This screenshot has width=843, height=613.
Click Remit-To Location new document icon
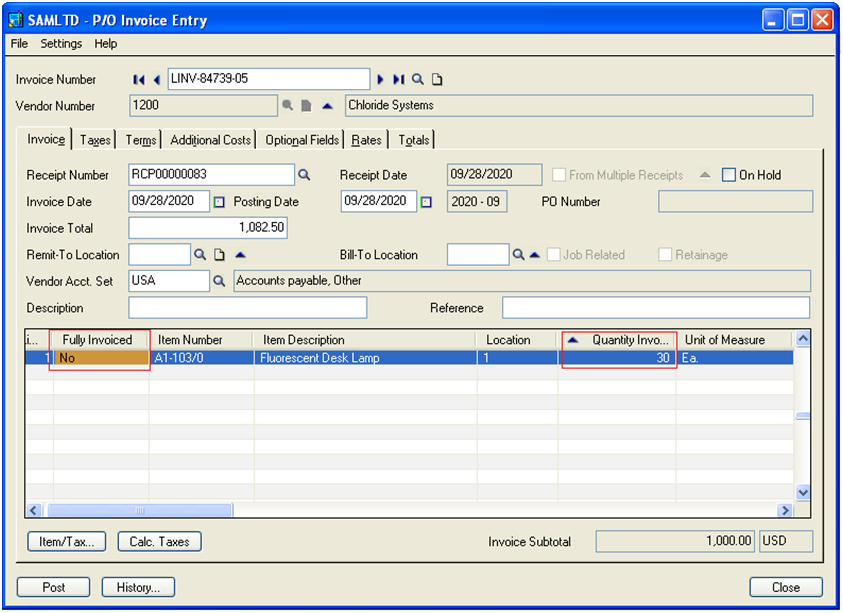[x=219, y=254]
